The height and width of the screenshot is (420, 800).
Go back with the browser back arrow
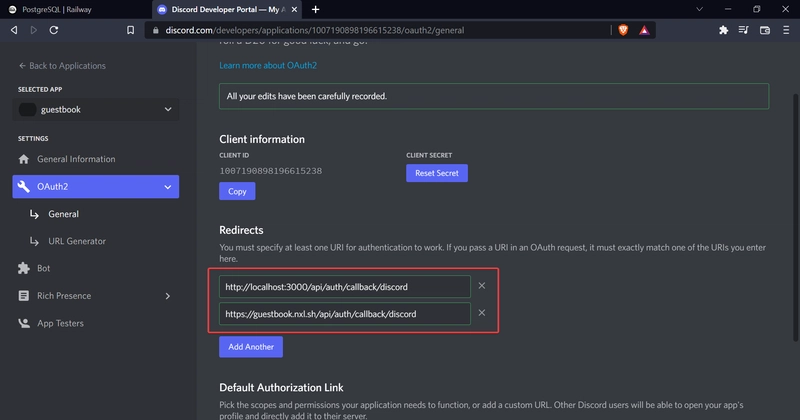click(14, 30)
